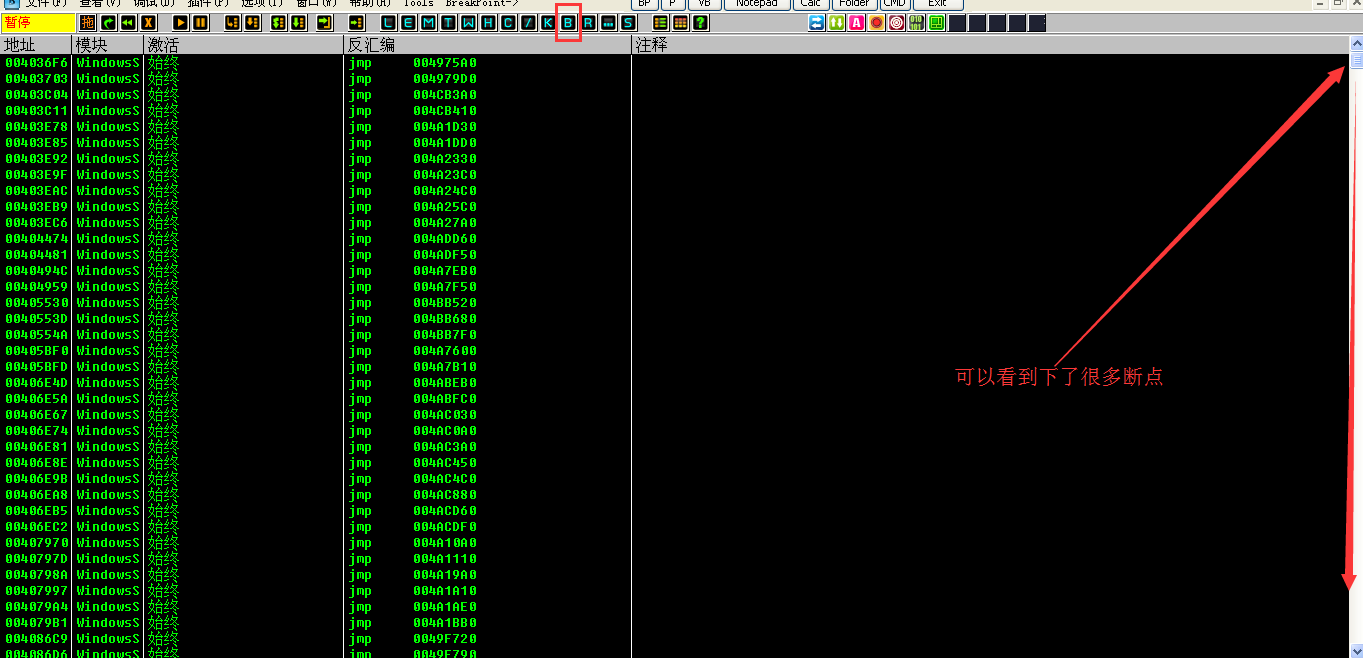Show the Call stack (K) icon
The image size is (1363, 658).
548,22
